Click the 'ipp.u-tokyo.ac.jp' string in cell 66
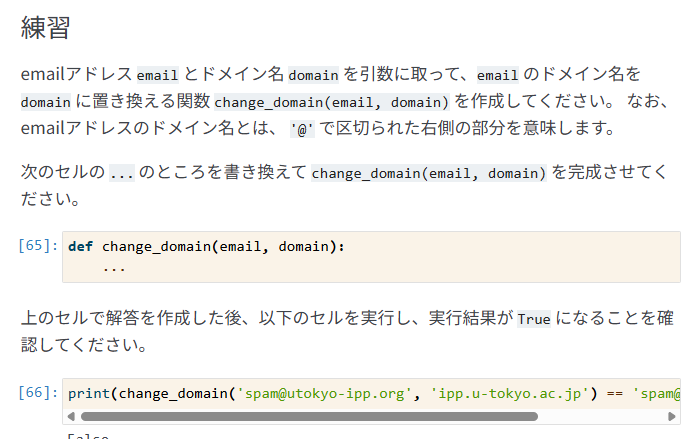Image resolution: width=694 pixels, height=439 pixels. pos(509,393)
